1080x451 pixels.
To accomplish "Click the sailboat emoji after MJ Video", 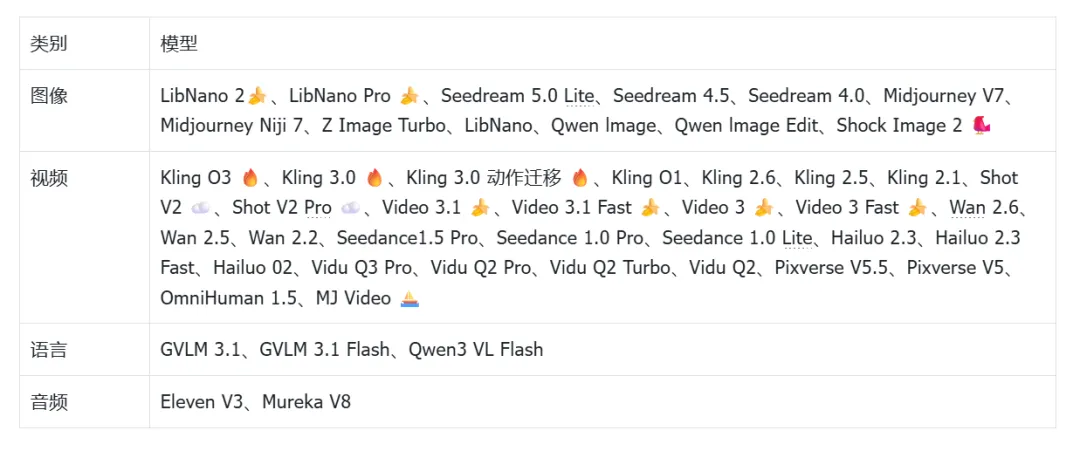I will coord(410,298).
